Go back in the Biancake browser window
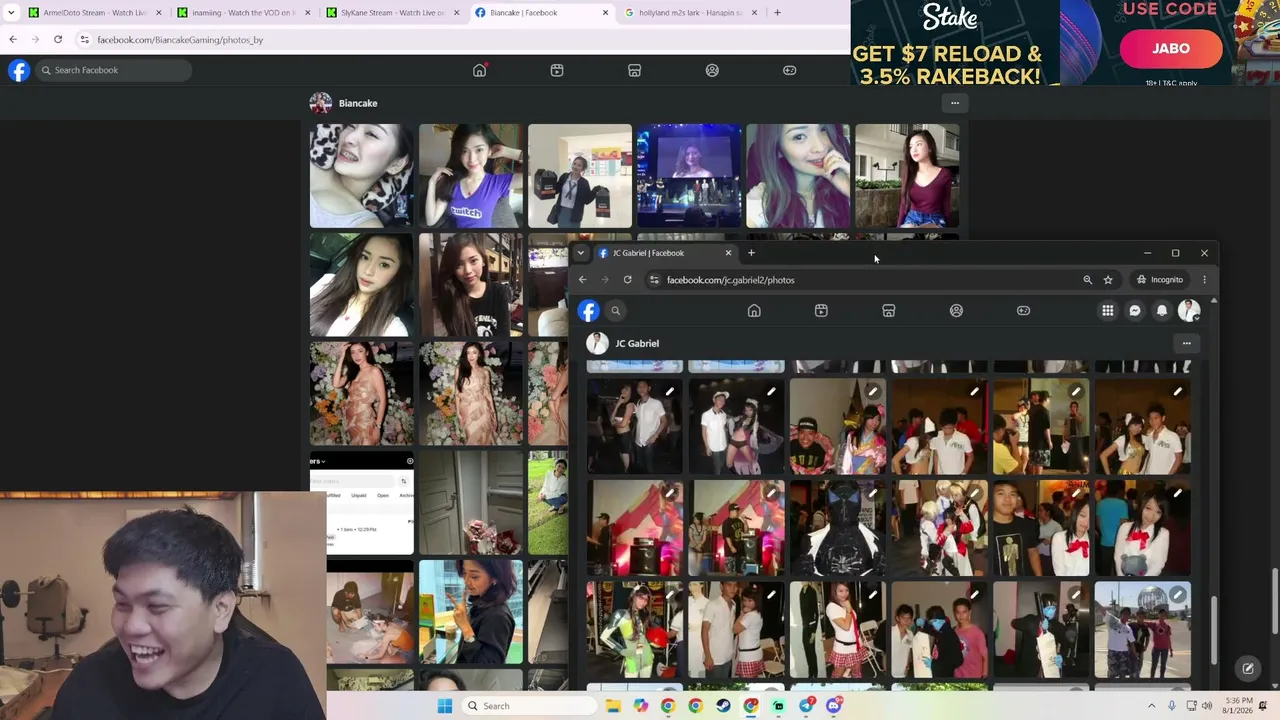This screenshot has width=1280, height=720. 12,39
